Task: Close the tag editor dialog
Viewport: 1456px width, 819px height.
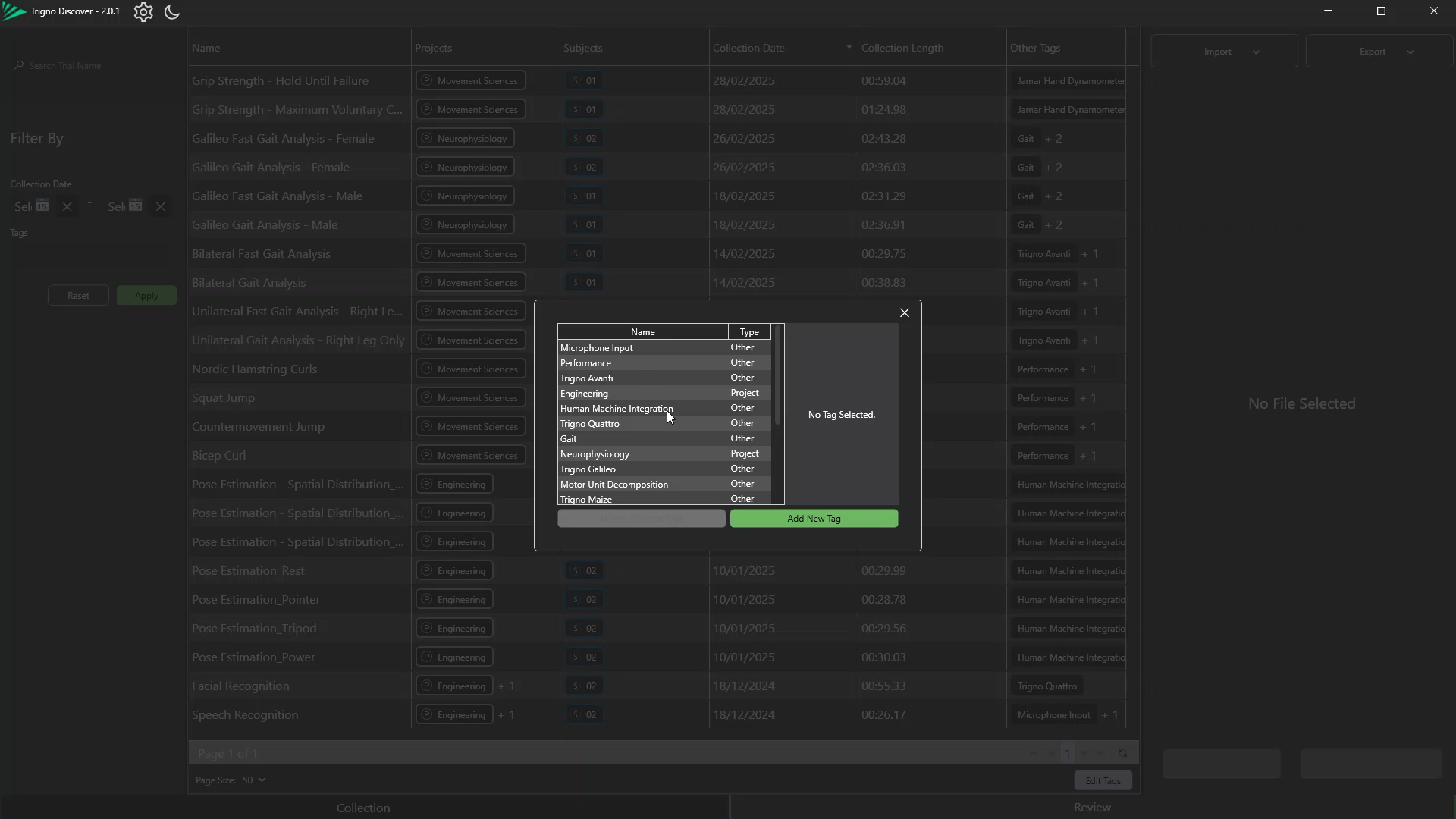Action: tap(904, 312)
